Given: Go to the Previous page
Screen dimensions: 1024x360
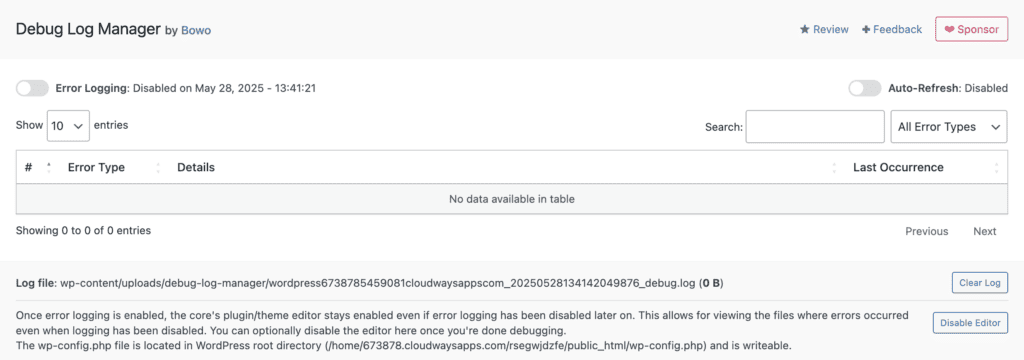Looking at the screenshot, I should tap(927, 231).
